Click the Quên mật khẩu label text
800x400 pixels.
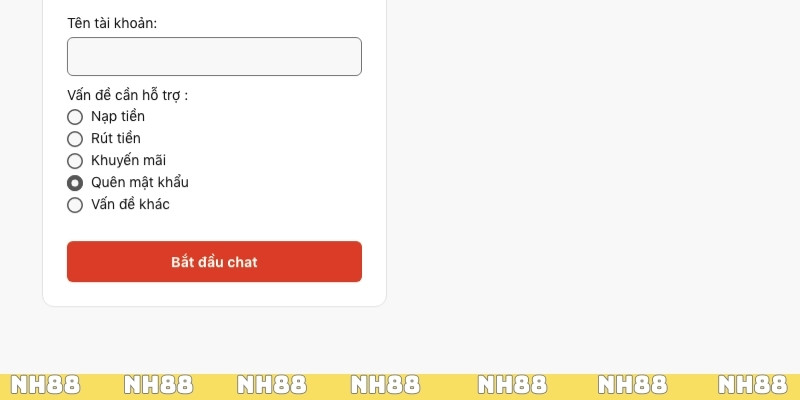point(140,183)
